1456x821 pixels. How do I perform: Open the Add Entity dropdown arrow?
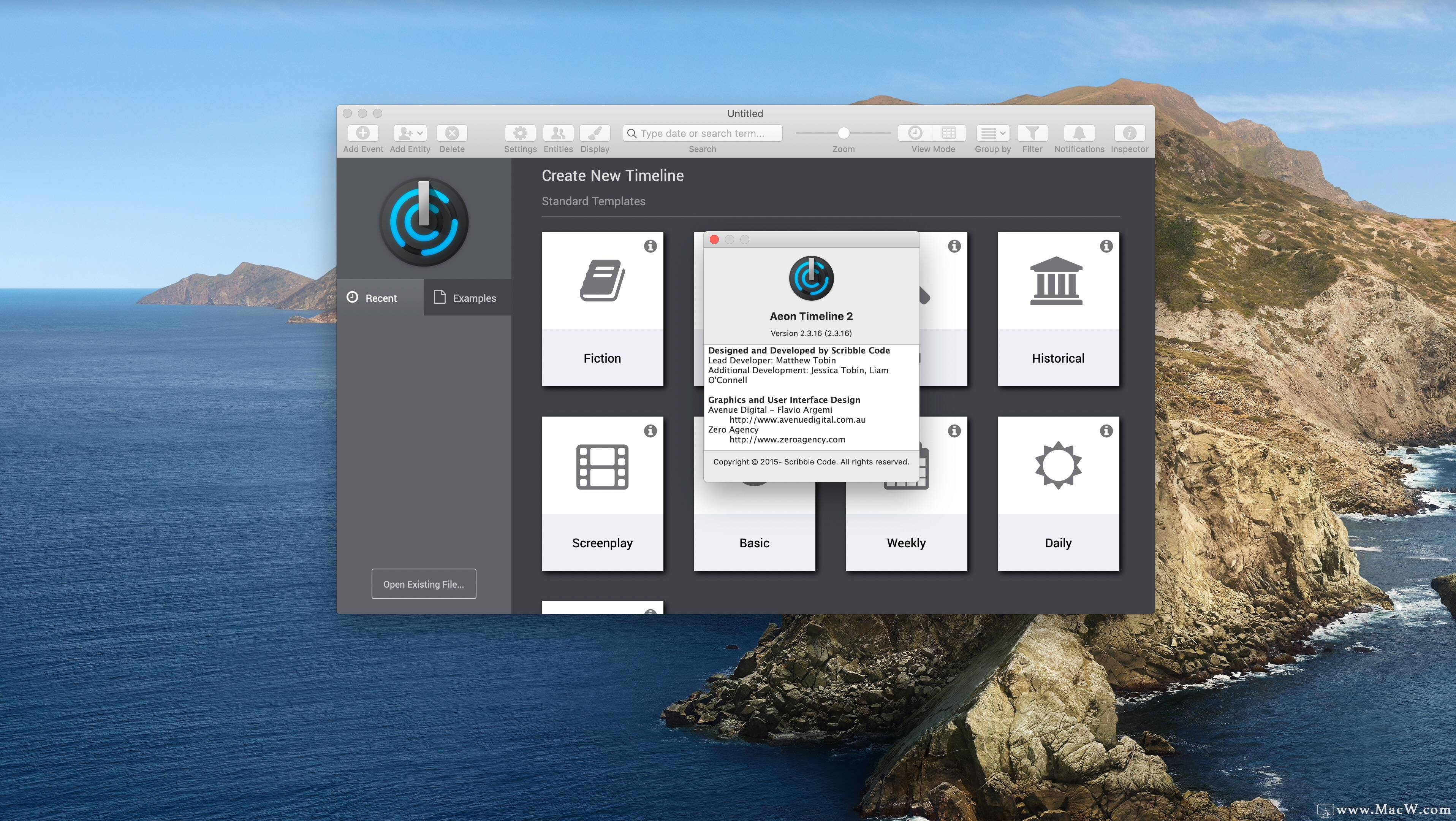click(421, 133)
